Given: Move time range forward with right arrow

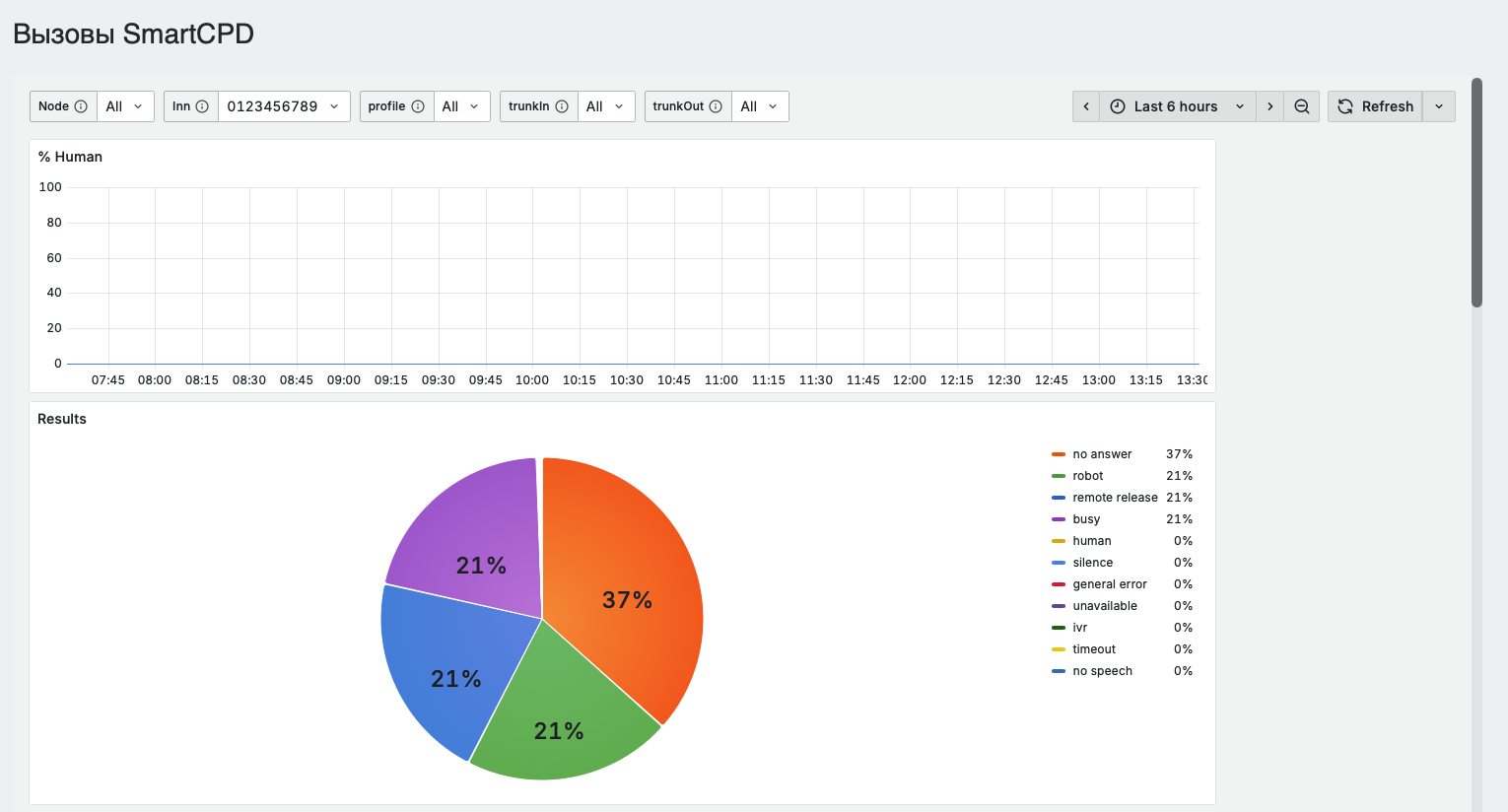Looking at the screenshot, I should 1270,106.
